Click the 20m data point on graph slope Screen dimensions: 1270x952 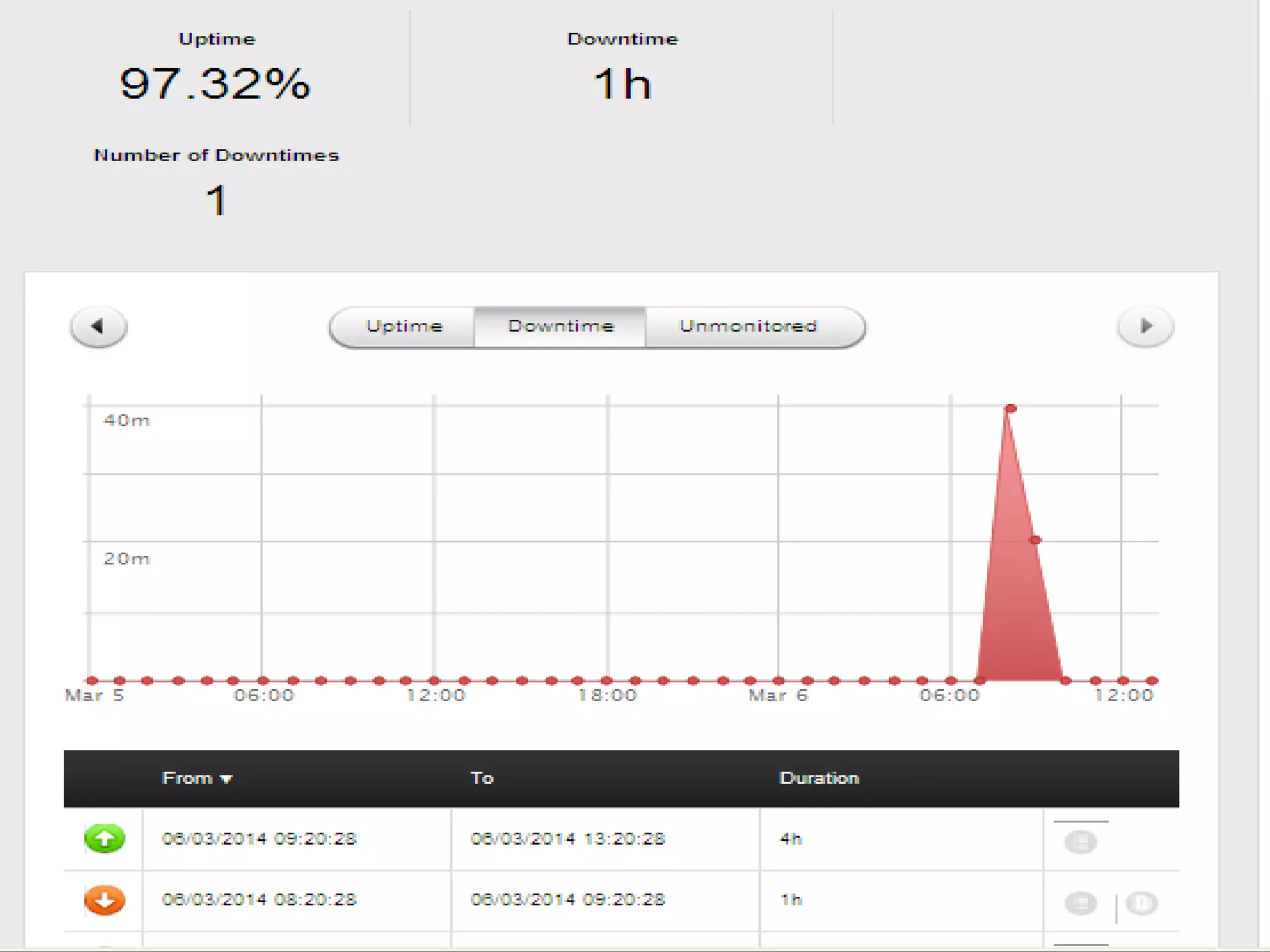(1035, 540)
